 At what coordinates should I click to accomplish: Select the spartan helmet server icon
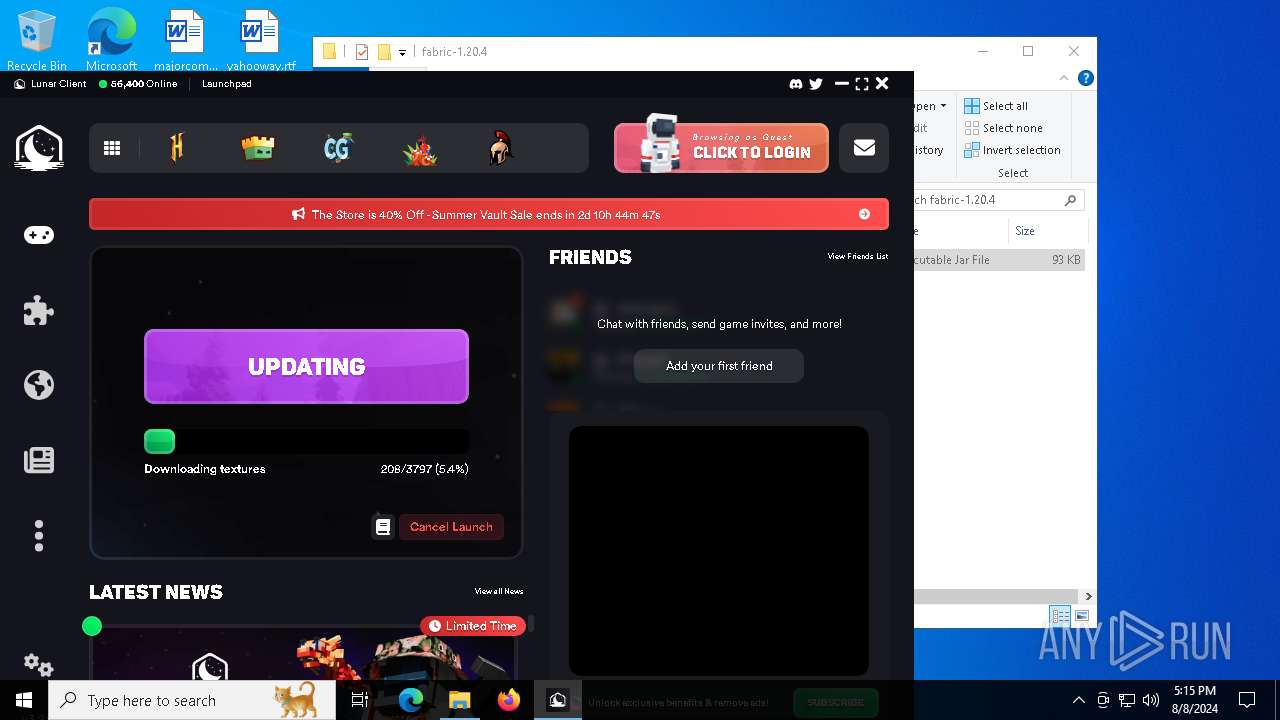[x=501, y=149]
